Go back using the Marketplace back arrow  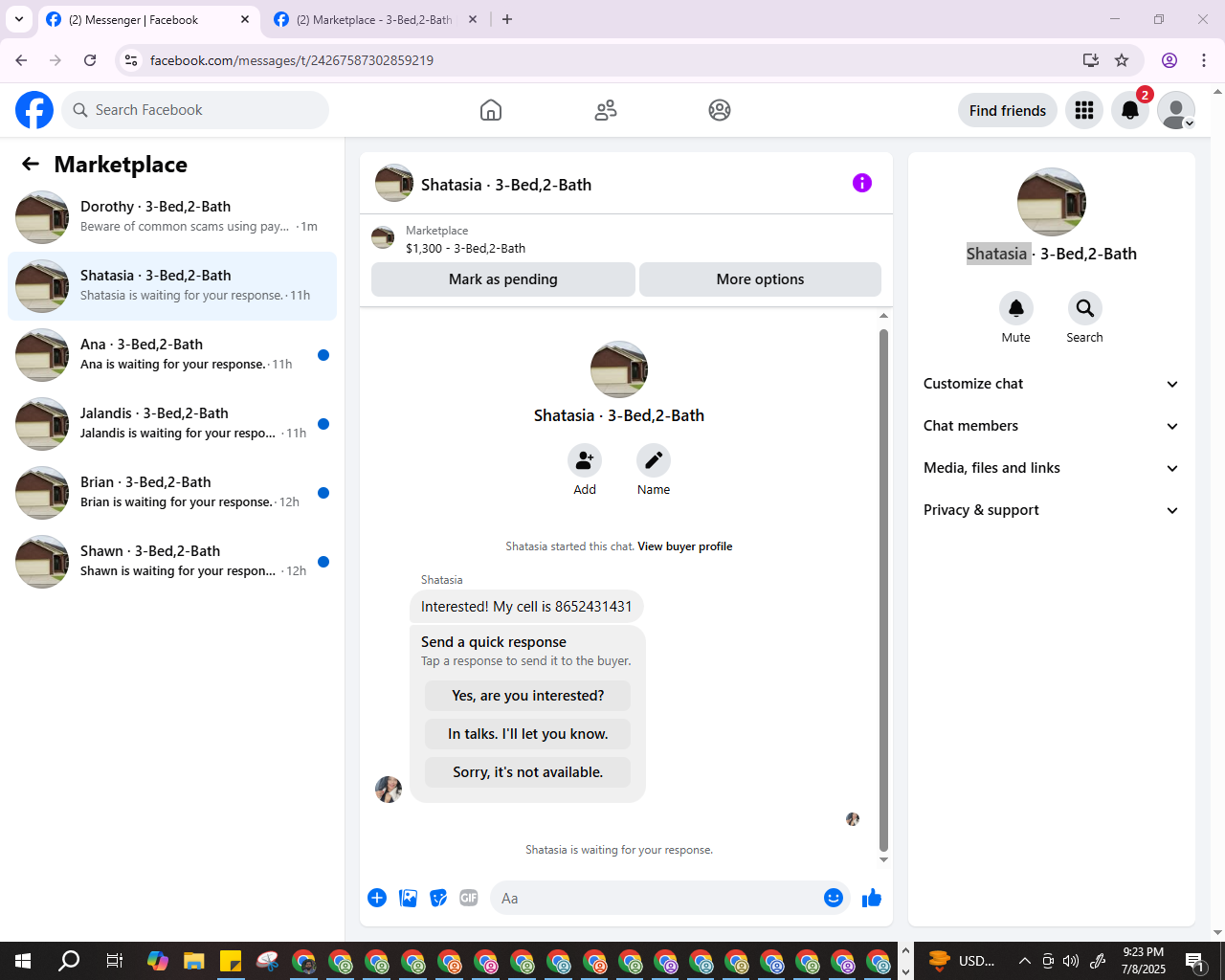click(31, 164)
